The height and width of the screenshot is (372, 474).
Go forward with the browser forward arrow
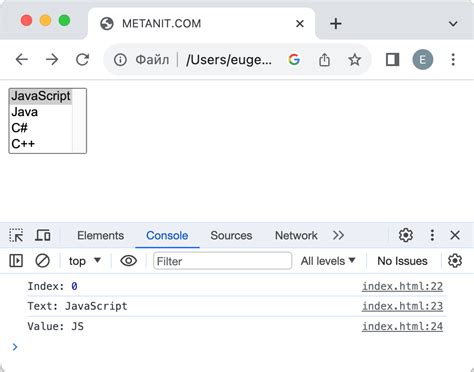pyautogui.click(x=52, y=60)
